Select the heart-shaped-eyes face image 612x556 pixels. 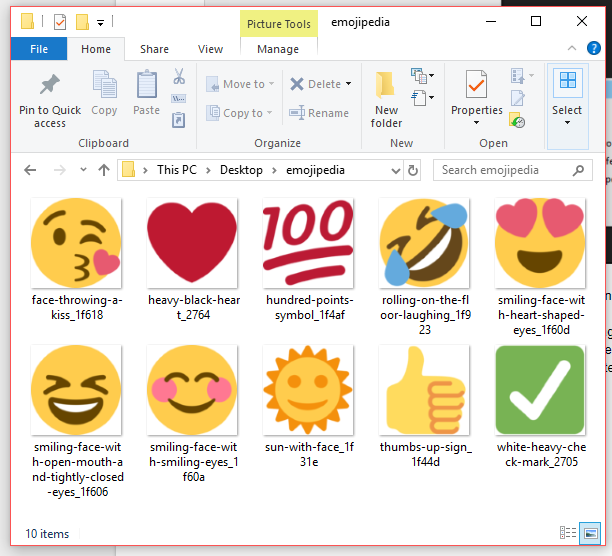pyautogui.click(x=540, y=243)
